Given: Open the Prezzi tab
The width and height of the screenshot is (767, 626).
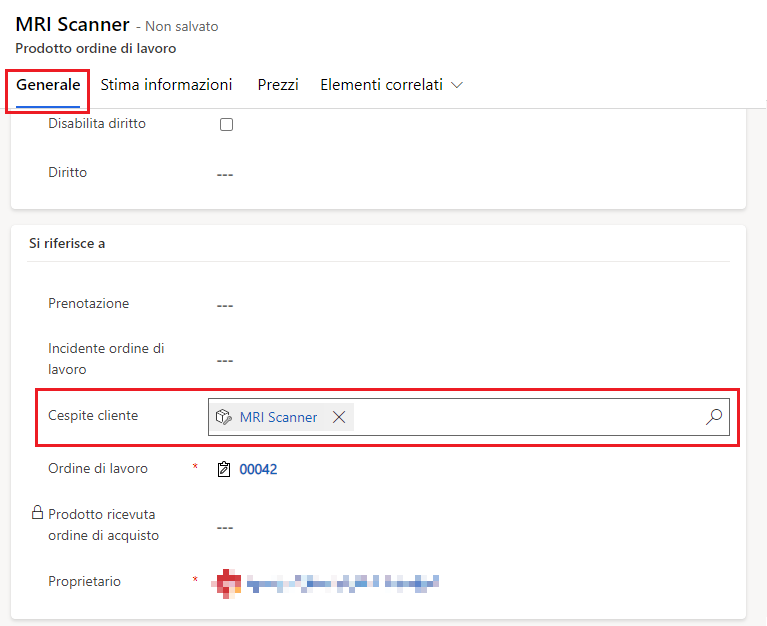Looking at the screenshot, I should pyautogui.click(x=278, y=85).
